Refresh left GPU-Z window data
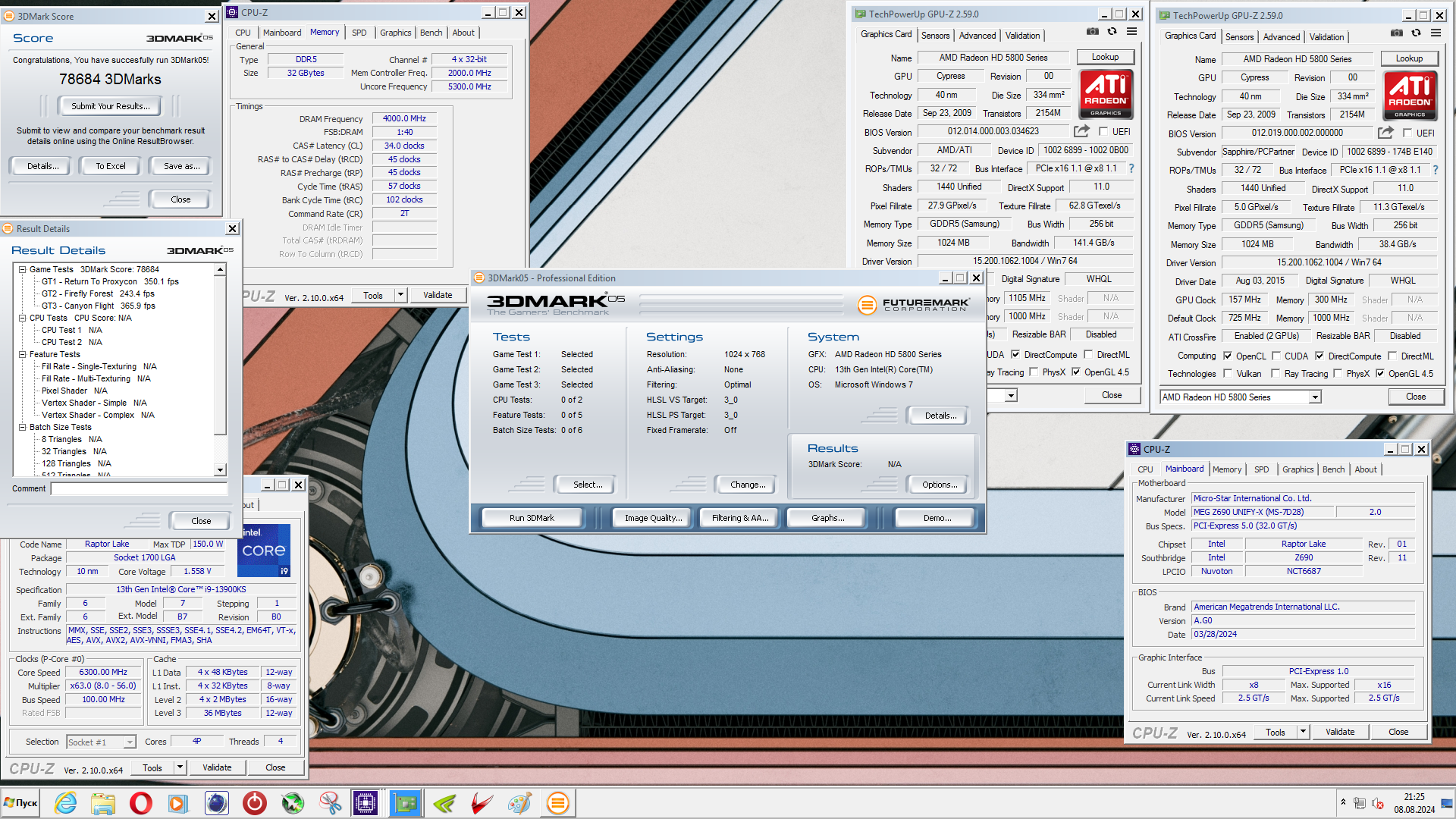Screen dimensions: 1456x819 1112,32
